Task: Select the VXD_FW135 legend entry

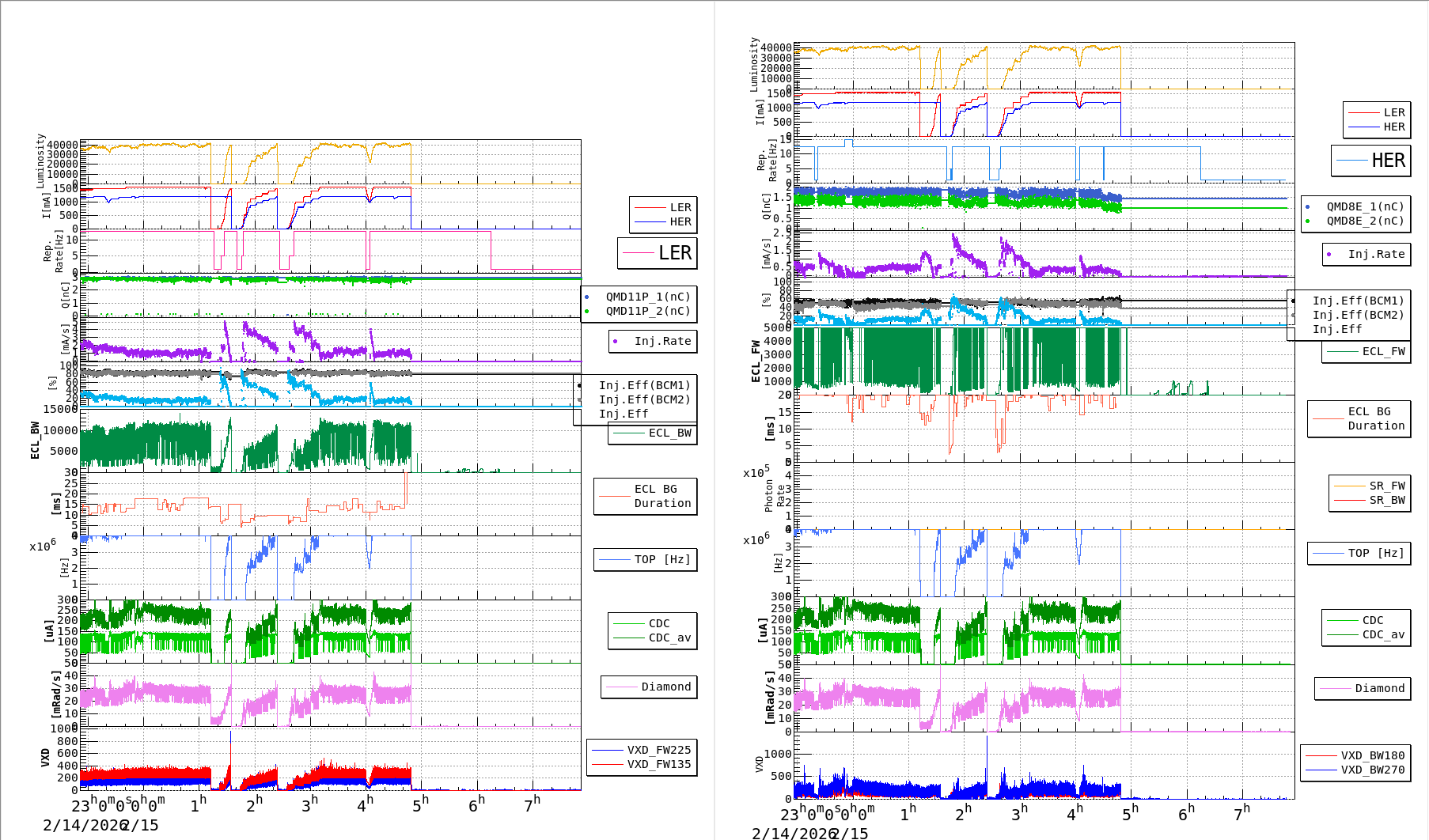Action: (x=658, y=764)
